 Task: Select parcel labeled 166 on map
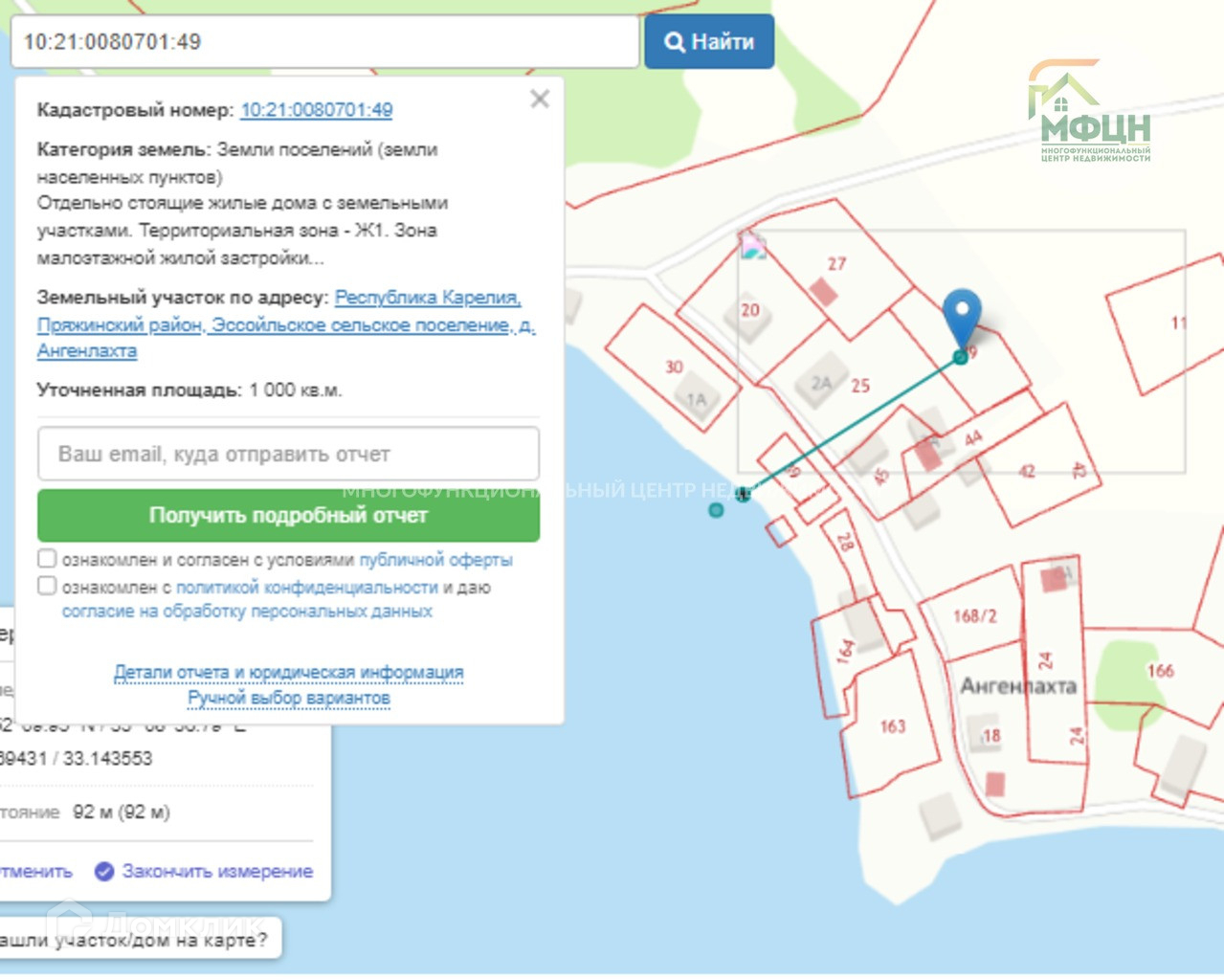(1160, 671)
